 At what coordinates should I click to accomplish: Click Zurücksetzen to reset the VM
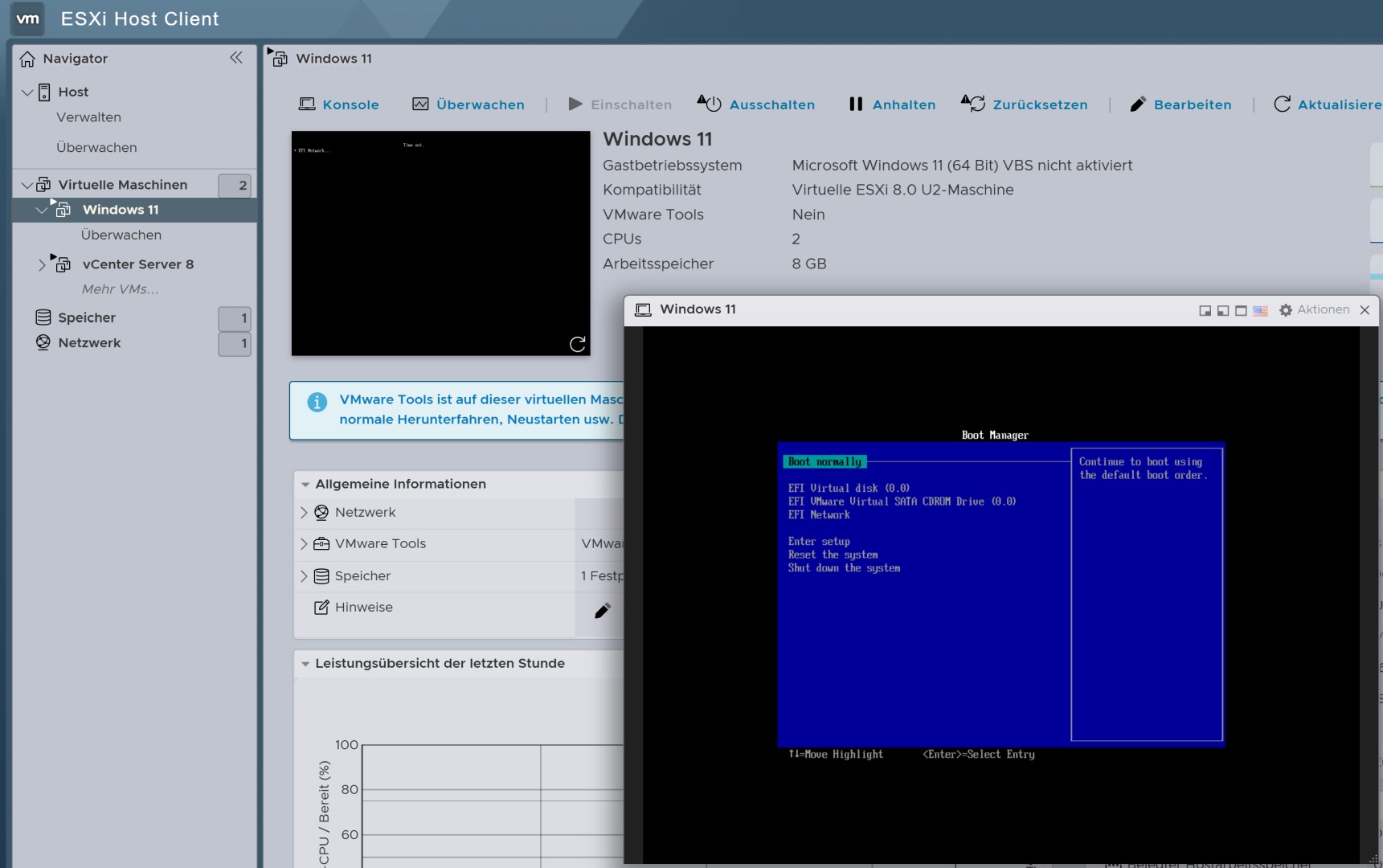(1041, 104)
